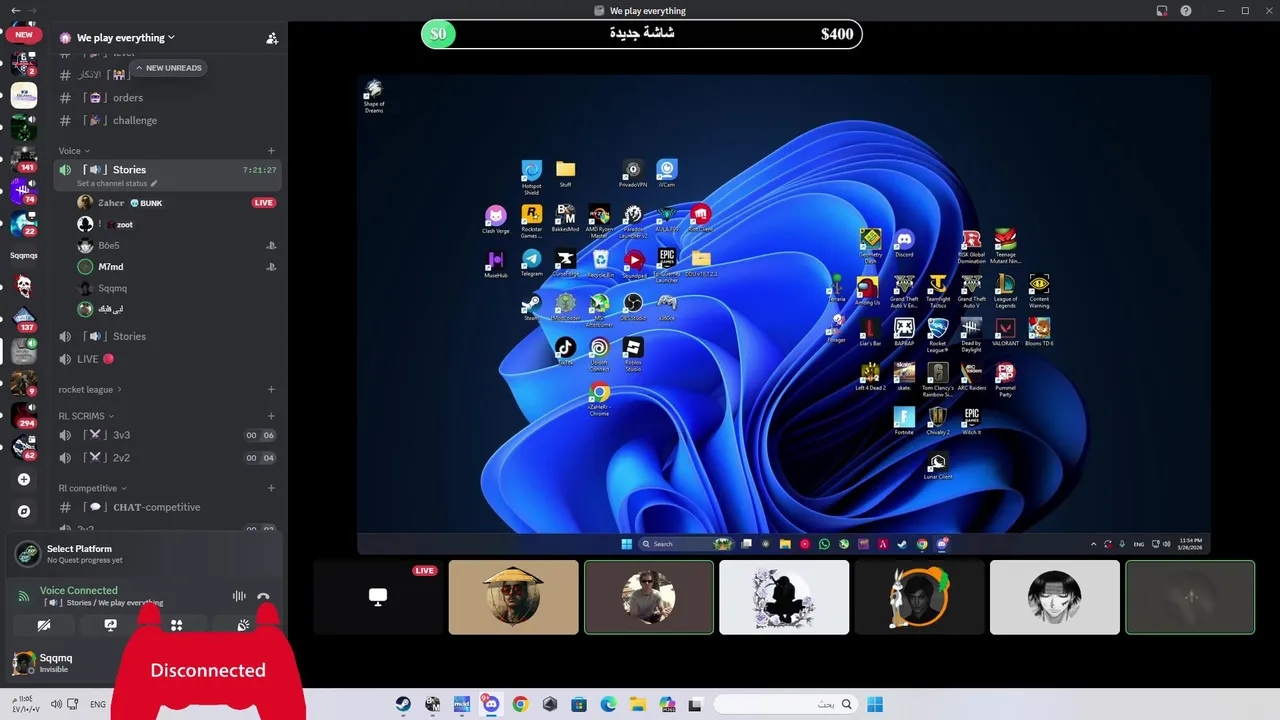Open the Windows Start menu button
The height and width of the screenshot is (720, 1280).
point(875,704)
